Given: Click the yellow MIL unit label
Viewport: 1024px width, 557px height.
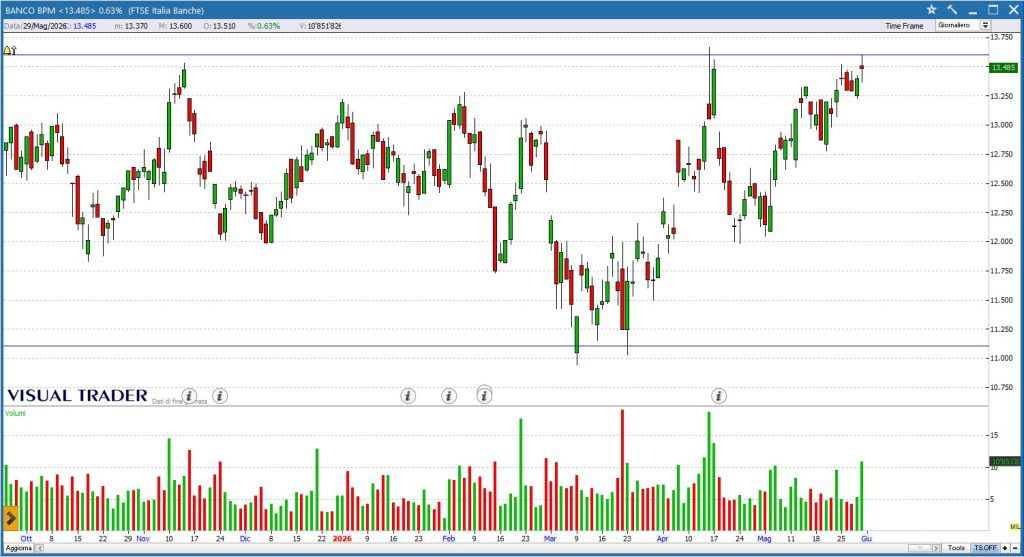Looking at the screenshot, I should 1014,526.
